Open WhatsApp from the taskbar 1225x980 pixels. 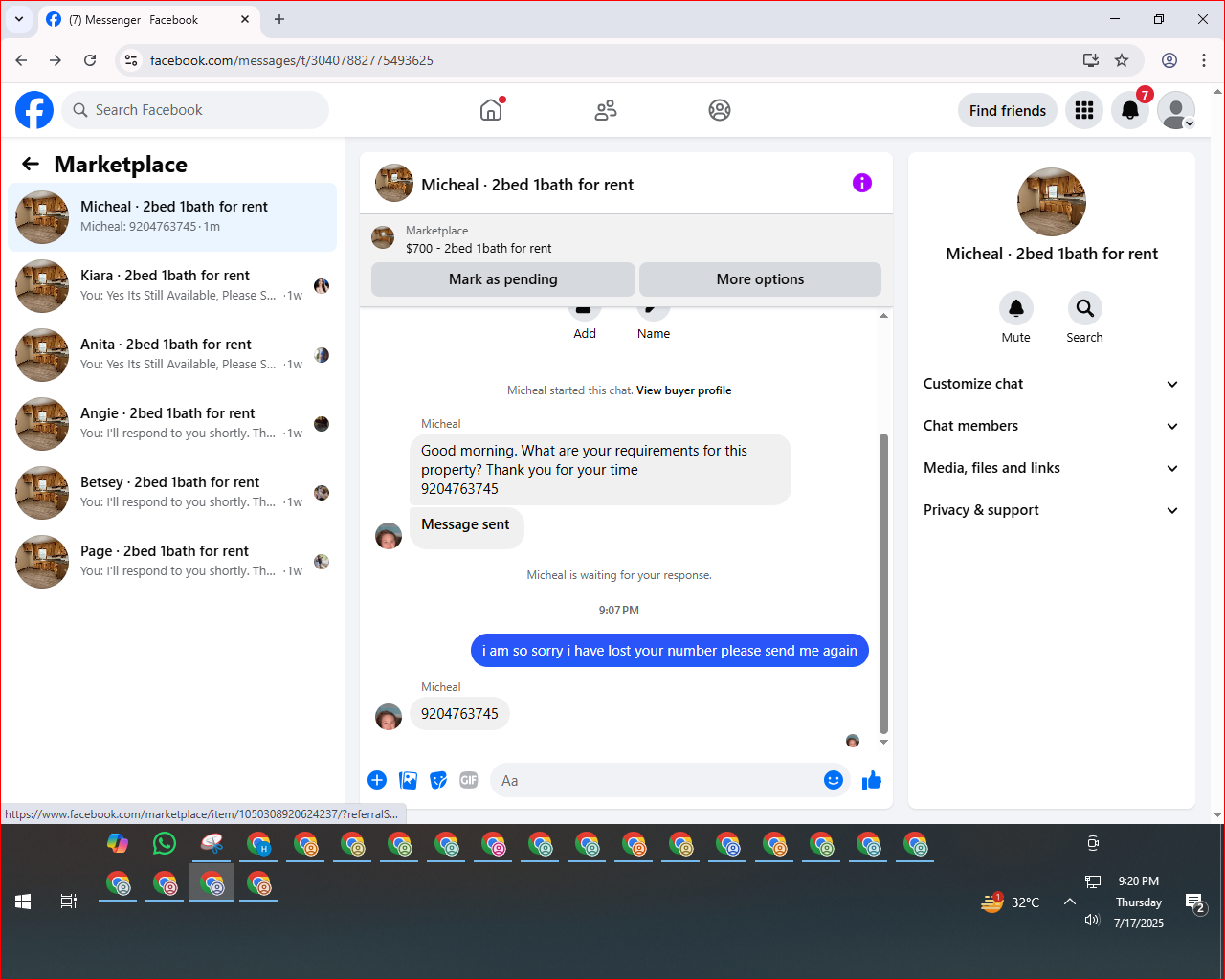tap(165, 843)
